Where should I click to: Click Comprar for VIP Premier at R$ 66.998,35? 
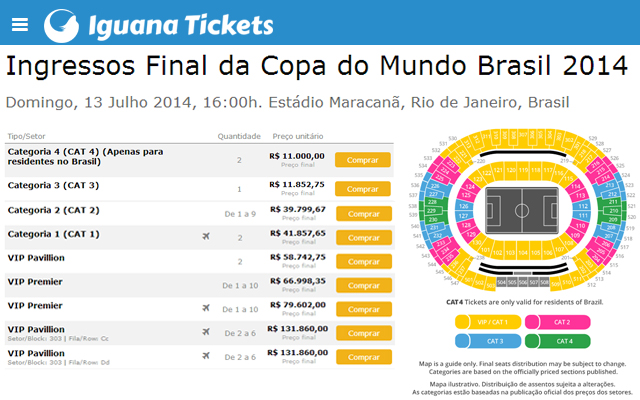(362, 286)
